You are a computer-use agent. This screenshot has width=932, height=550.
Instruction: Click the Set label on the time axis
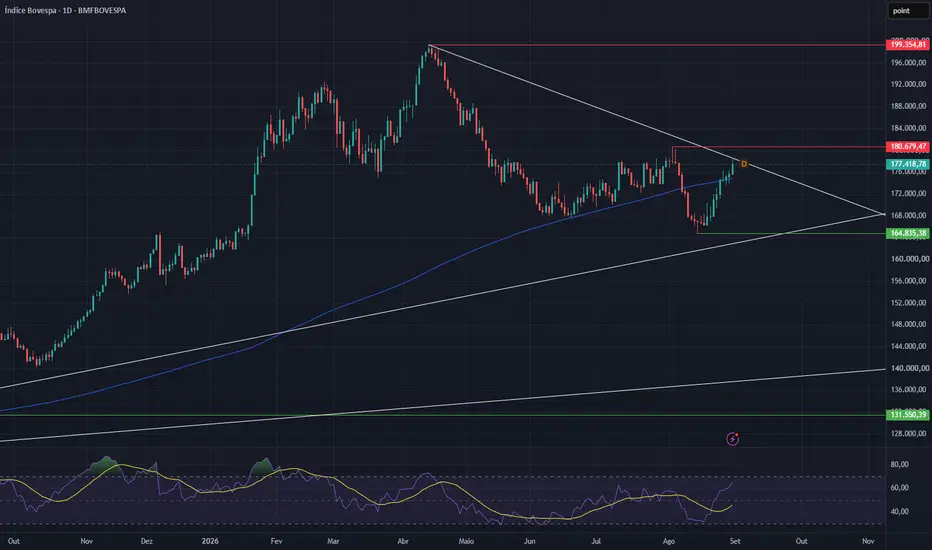tap(735, 541)
